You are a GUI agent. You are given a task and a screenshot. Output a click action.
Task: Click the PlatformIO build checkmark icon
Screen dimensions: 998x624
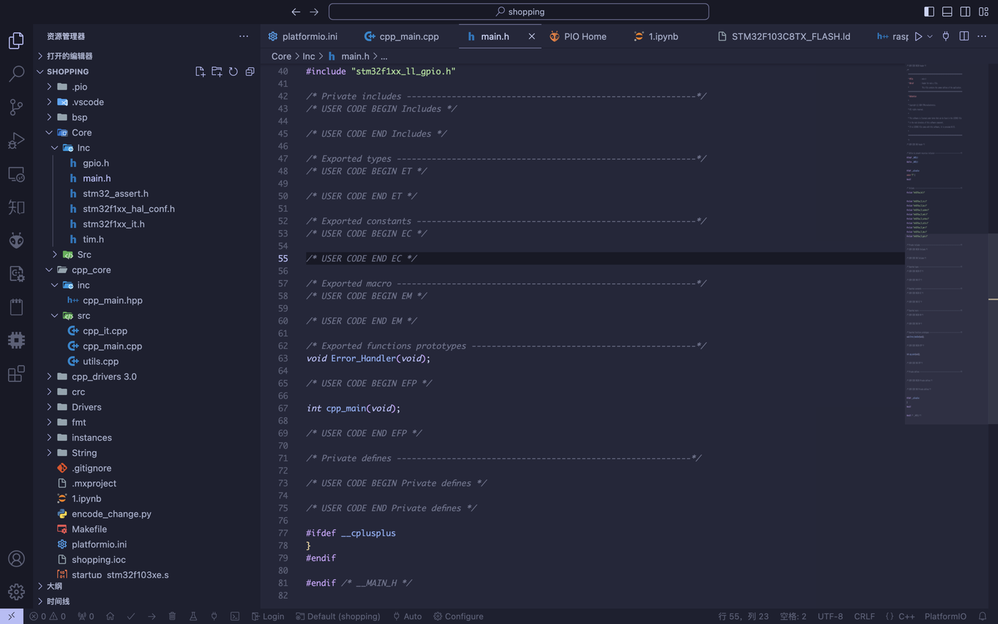click(x=131, y=617)
